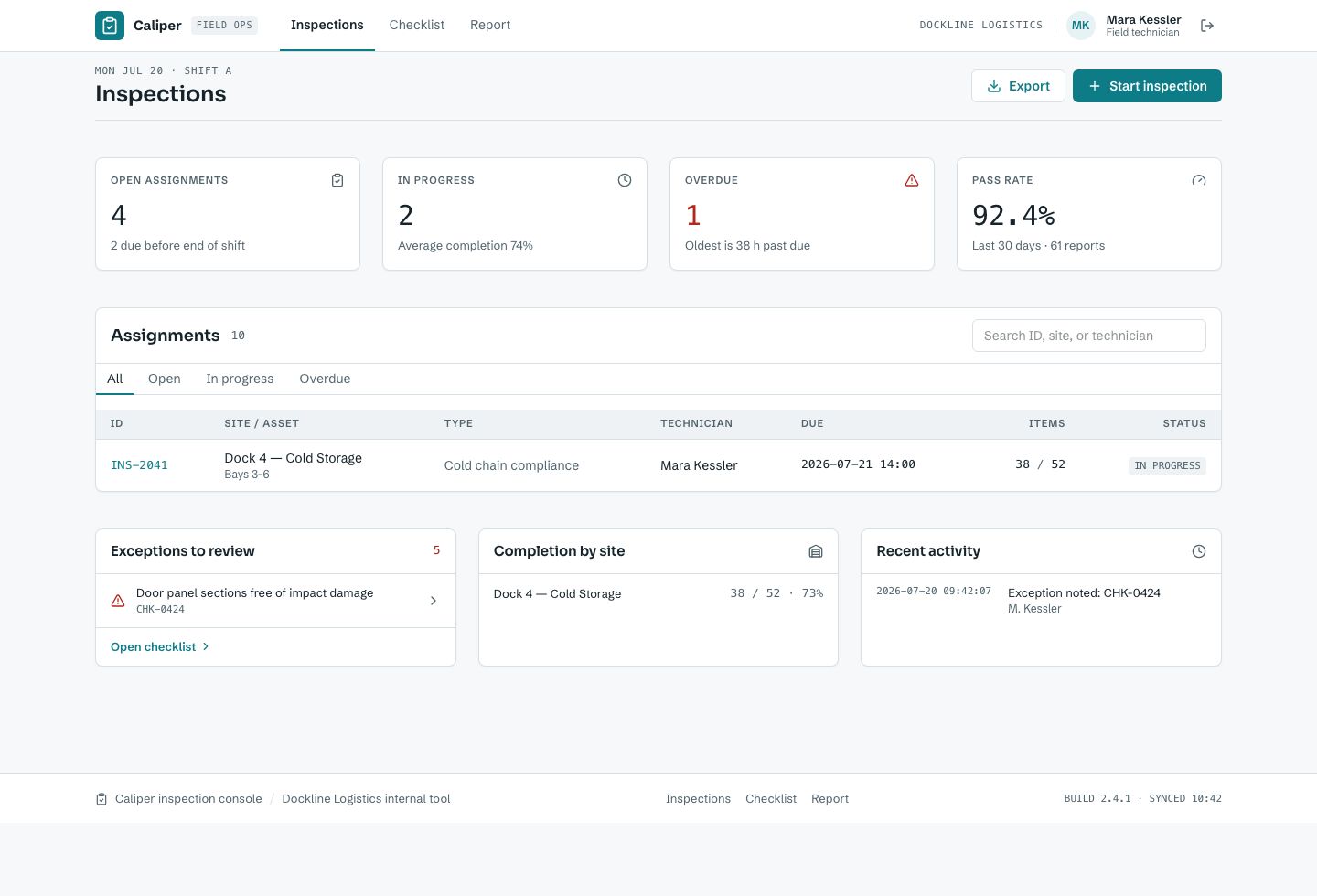This screenshot has height=896, width=1317.
Task: Click the DUE column header
Action: pos(812,423)
